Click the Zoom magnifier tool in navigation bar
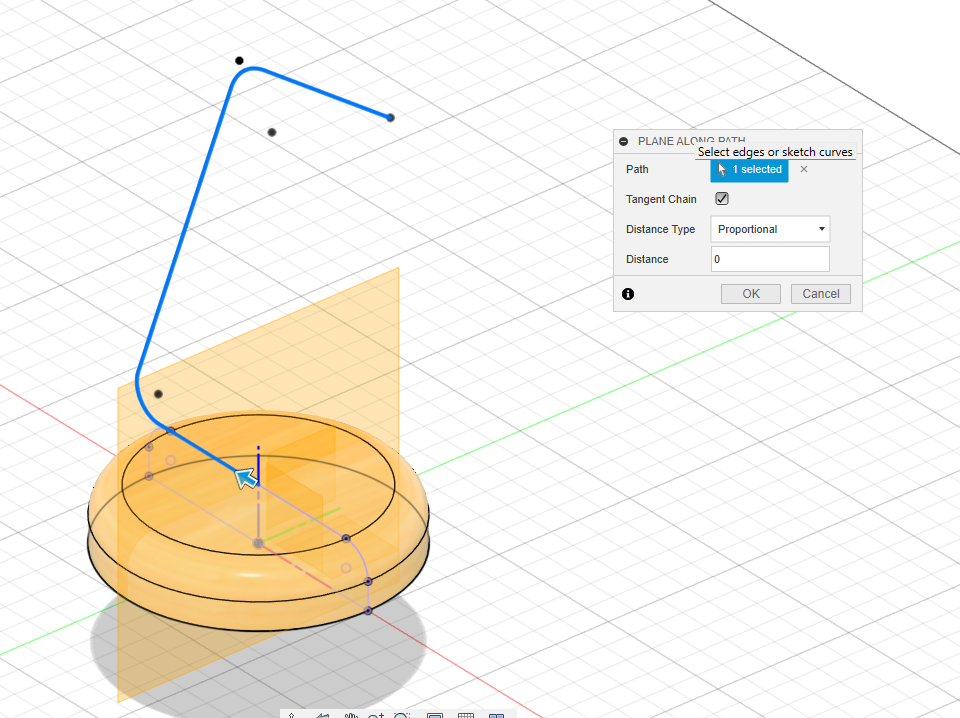The height and width of the screenshot is (718, 960). click(376, 716)
